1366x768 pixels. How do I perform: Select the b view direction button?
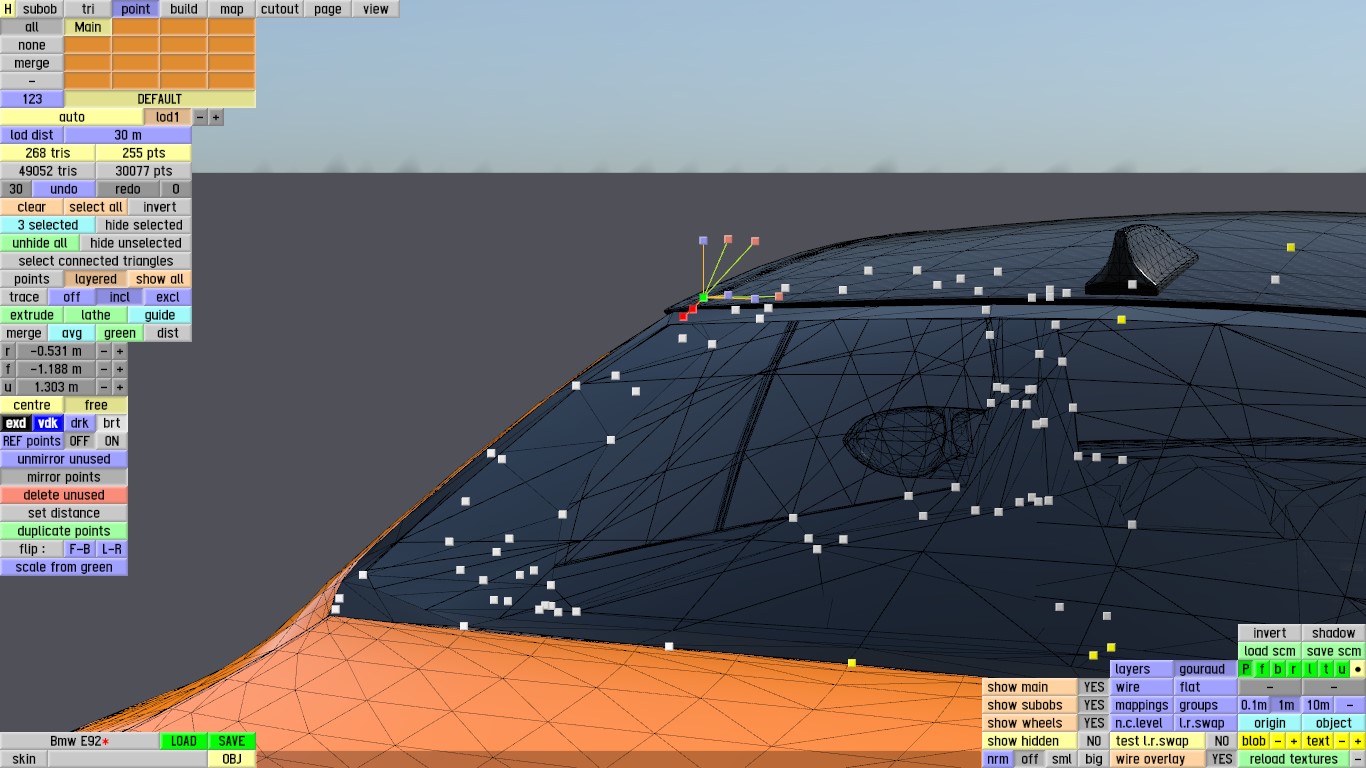[x=1278, y=669]
